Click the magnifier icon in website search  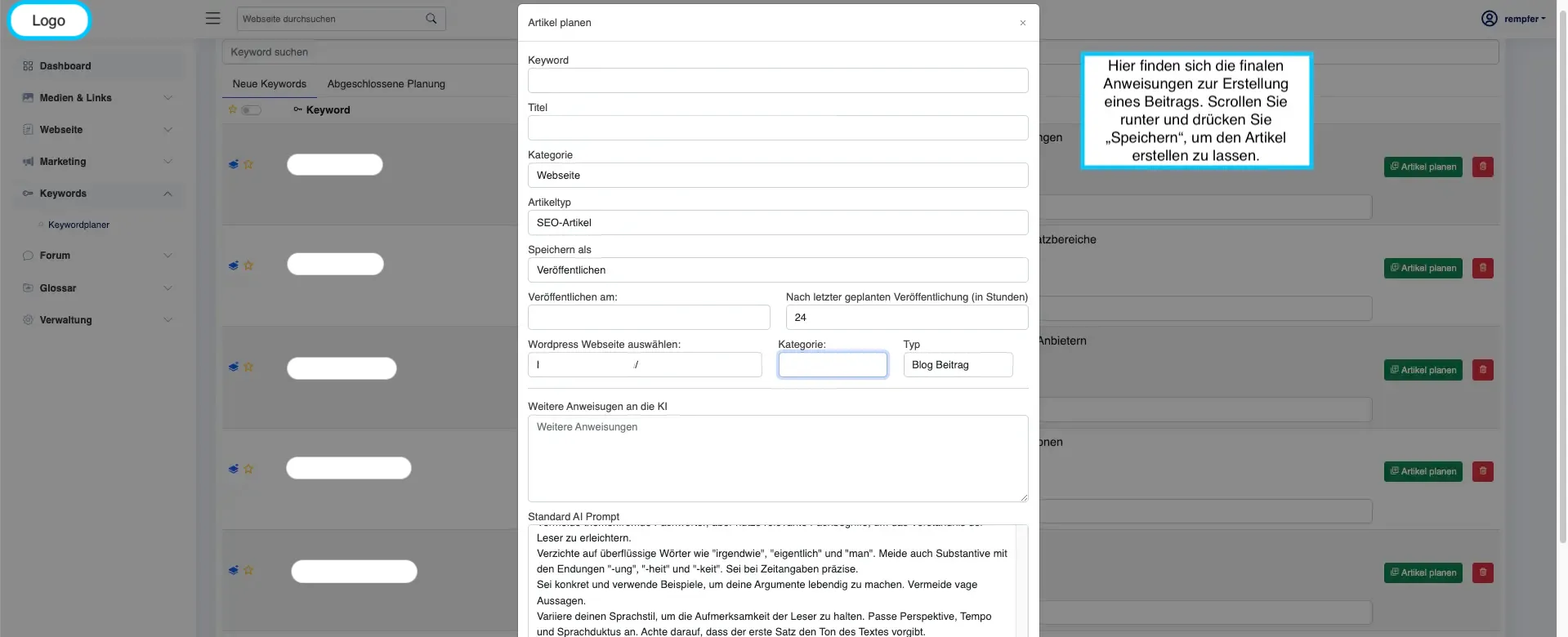click(431, 19)
